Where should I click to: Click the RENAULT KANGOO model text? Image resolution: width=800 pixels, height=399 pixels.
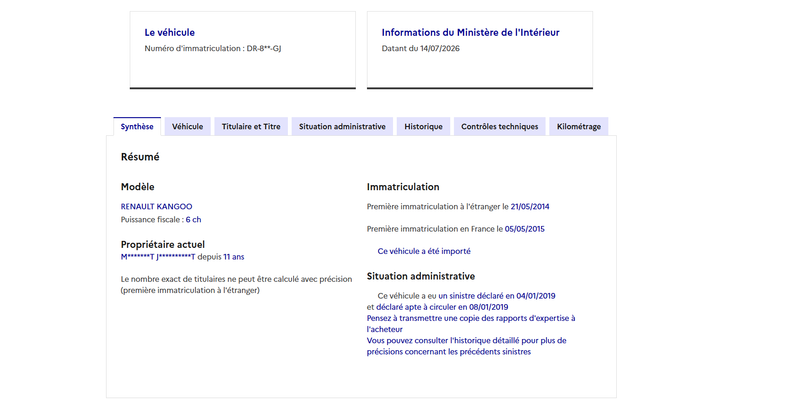coord(157,207)
